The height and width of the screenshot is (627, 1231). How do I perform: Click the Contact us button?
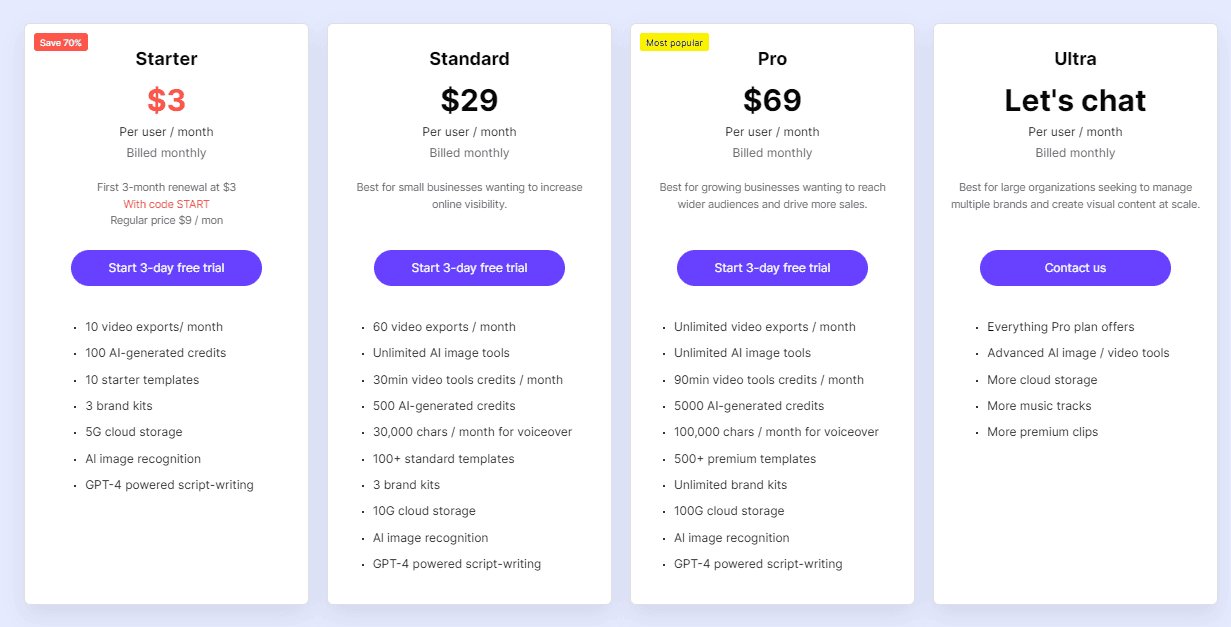(1075, 268)
